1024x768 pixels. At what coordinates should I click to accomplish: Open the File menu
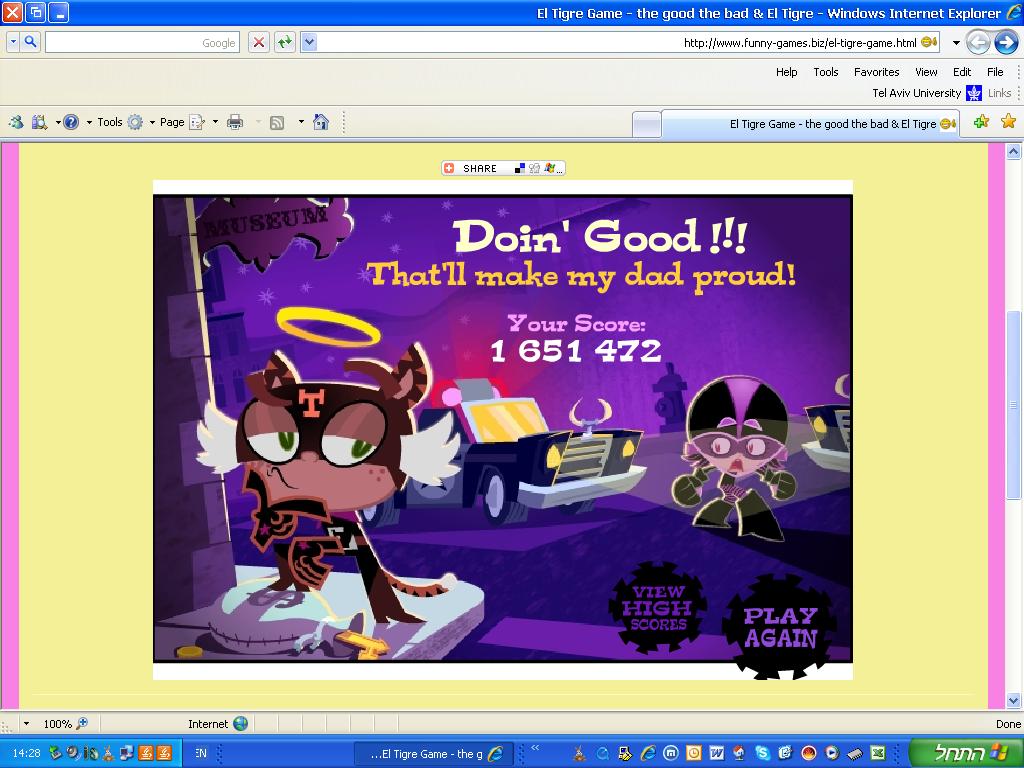(x=995, y=72)
